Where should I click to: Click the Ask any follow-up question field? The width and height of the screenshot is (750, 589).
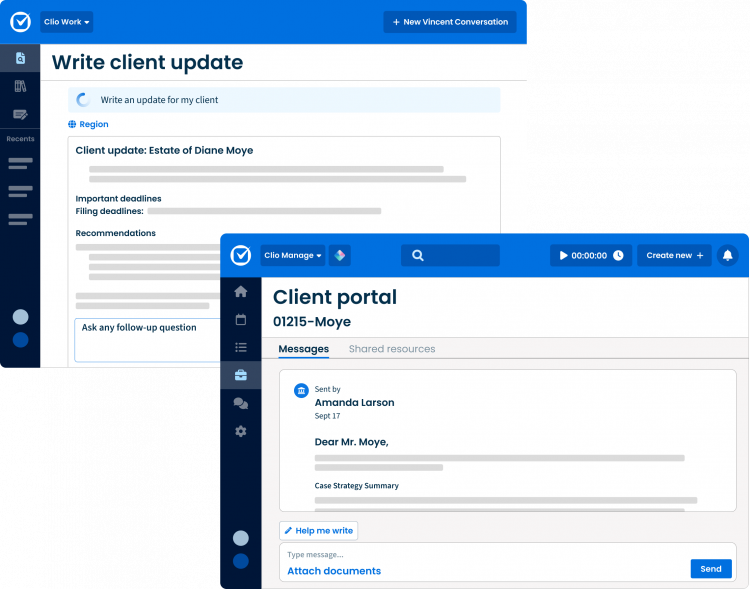pyautogui.click(x=147, y=339)
